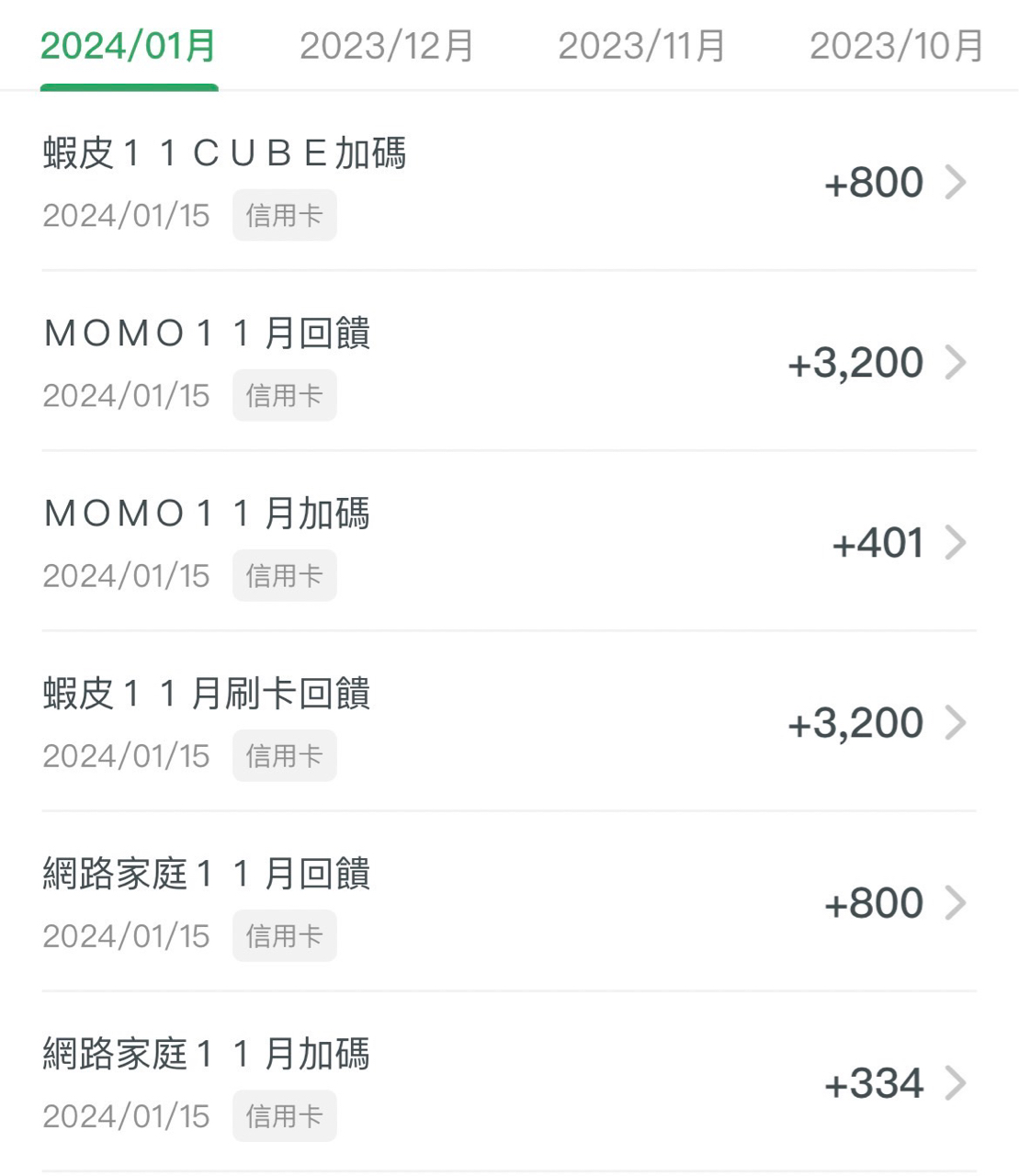Select the 2023/11月 month tab

[642, 46]
